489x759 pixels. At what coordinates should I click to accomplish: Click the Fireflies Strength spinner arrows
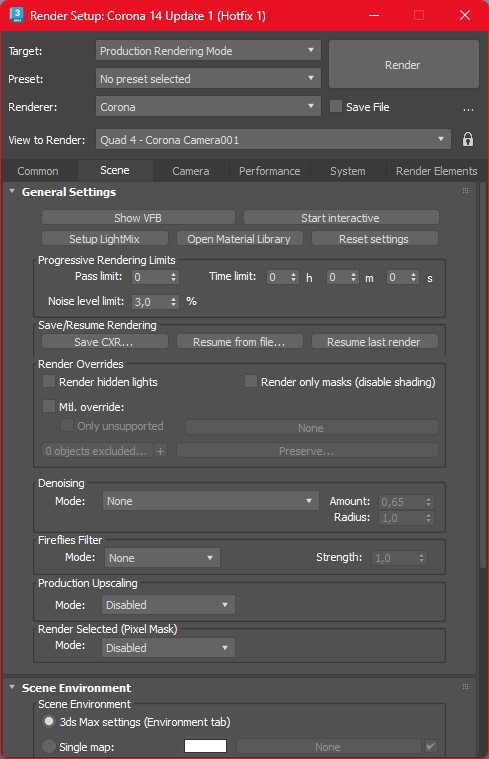click(422, 558)
